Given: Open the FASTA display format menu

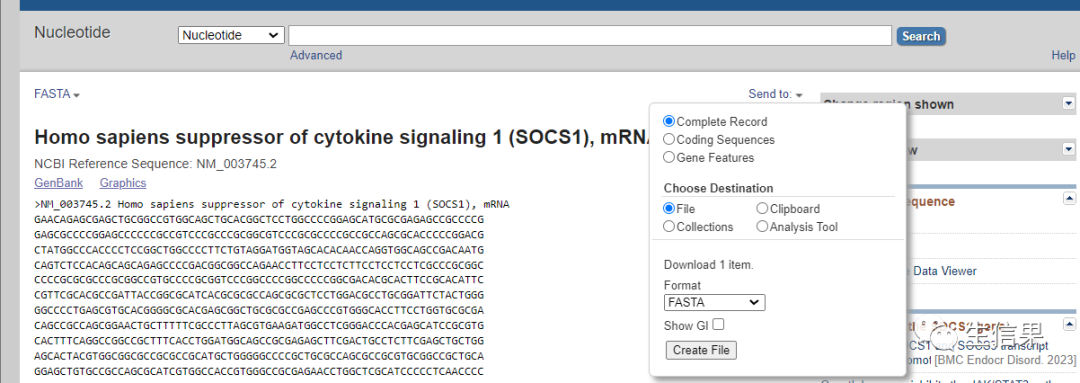Looking at the screenshot, I should coord(56,94).
